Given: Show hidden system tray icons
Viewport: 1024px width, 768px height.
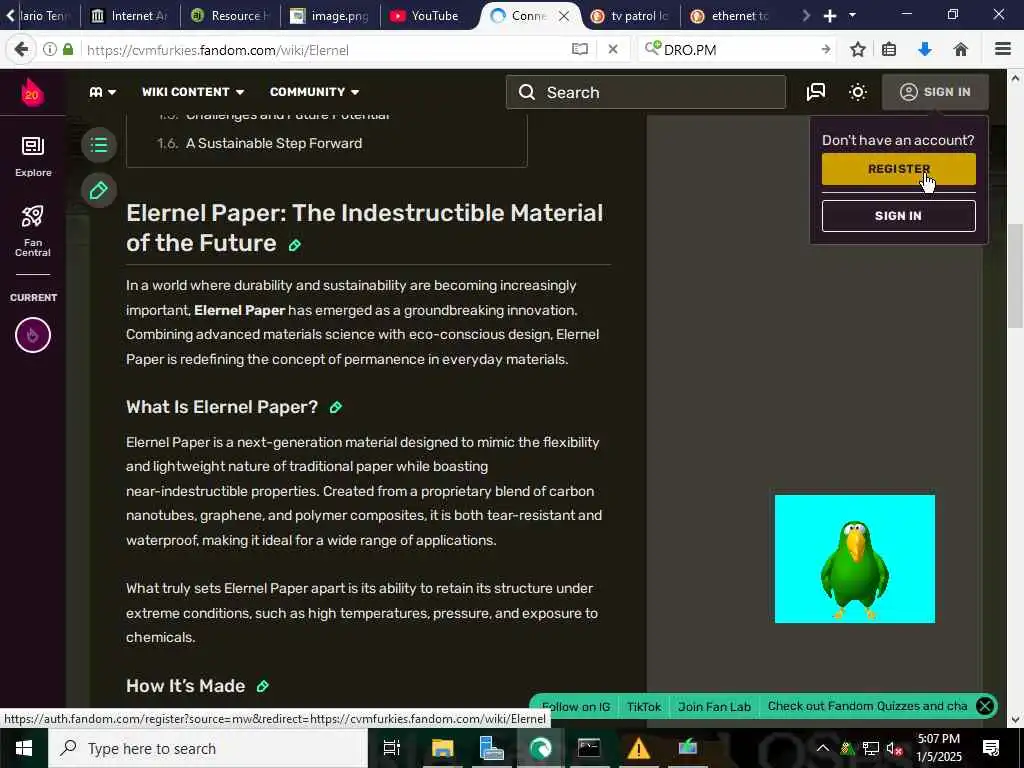Looking at the screenshot, I should pos(822,748).
